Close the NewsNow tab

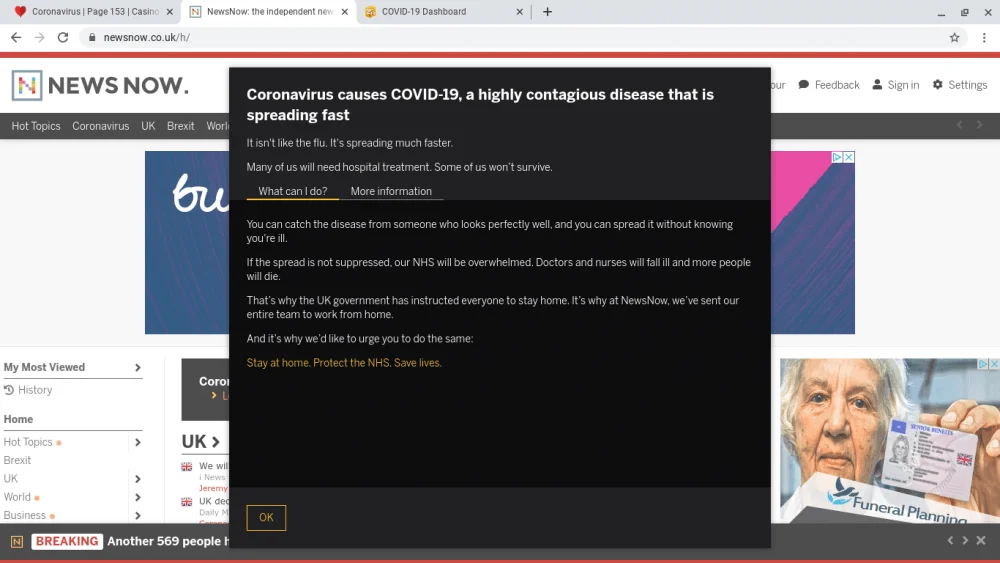coord(344,11)
